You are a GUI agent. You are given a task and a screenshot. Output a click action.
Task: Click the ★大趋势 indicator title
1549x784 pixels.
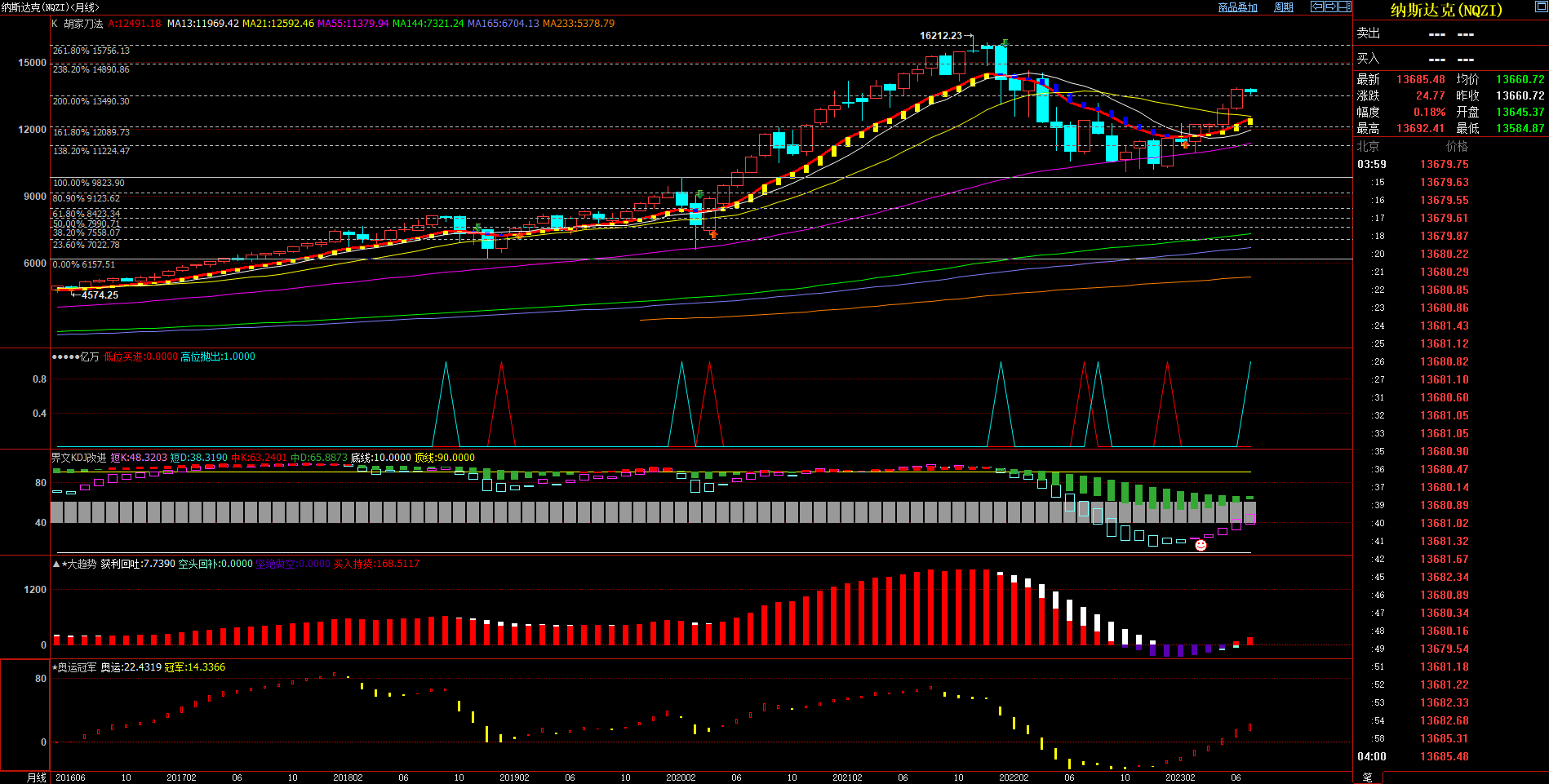78,564
